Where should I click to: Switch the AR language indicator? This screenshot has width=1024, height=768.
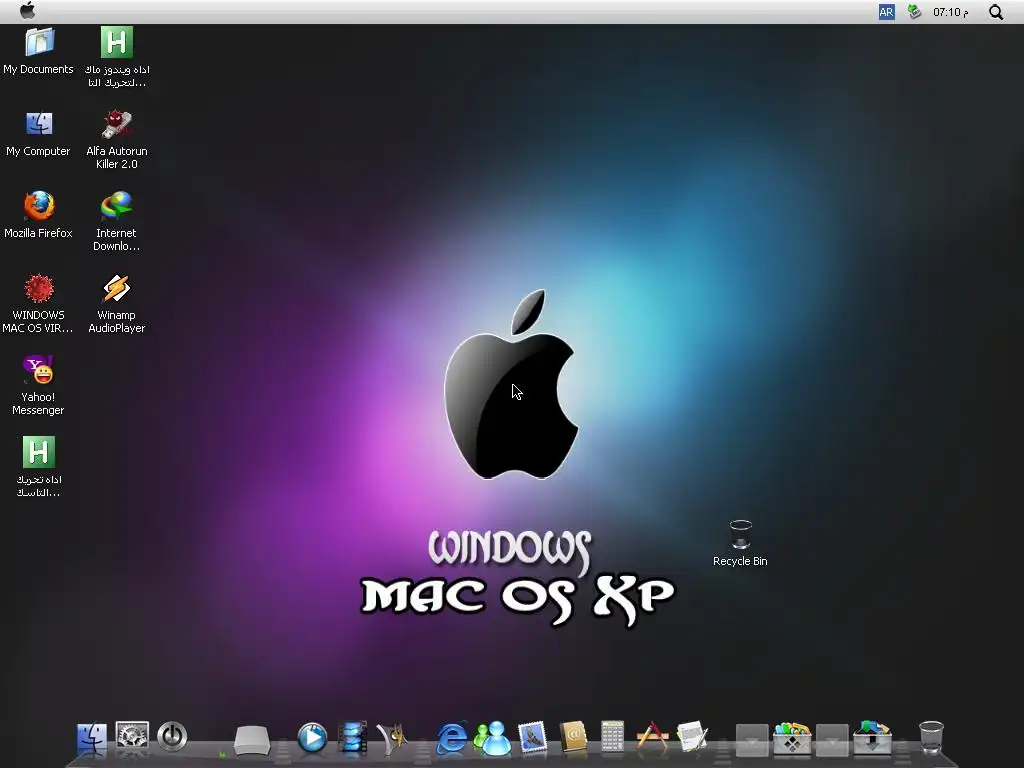(886, 12)
